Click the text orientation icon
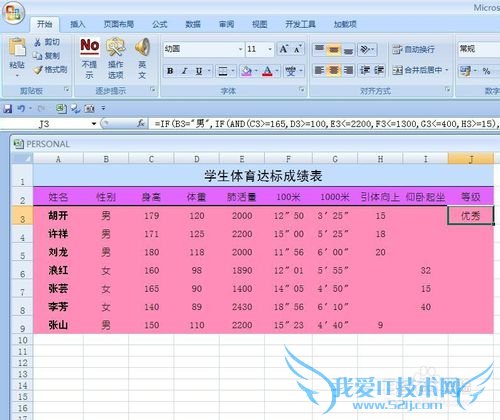The width and height of the screenshot is (500, 420). pos(365,50)
